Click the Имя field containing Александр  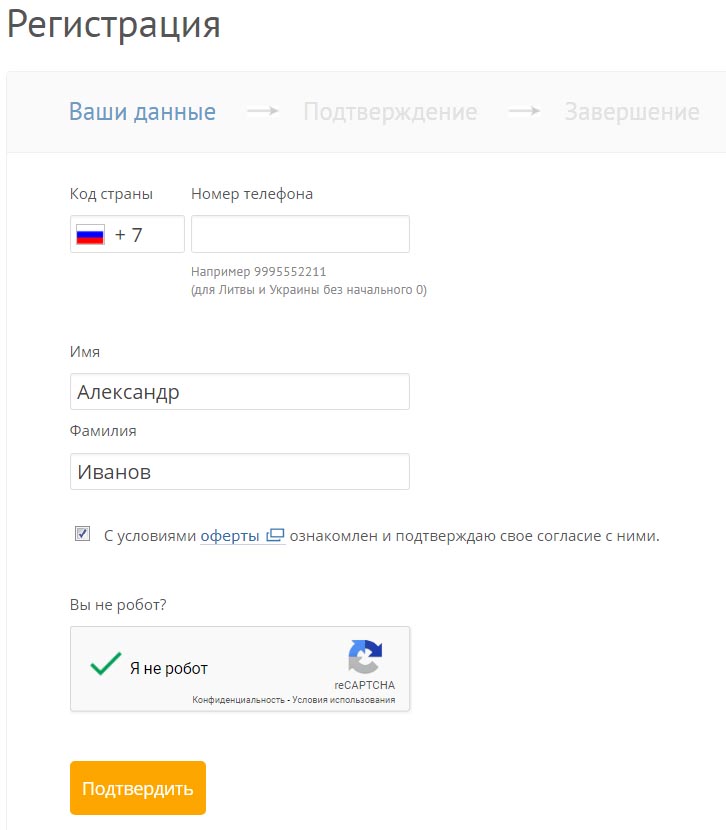(x=240, y=392)
